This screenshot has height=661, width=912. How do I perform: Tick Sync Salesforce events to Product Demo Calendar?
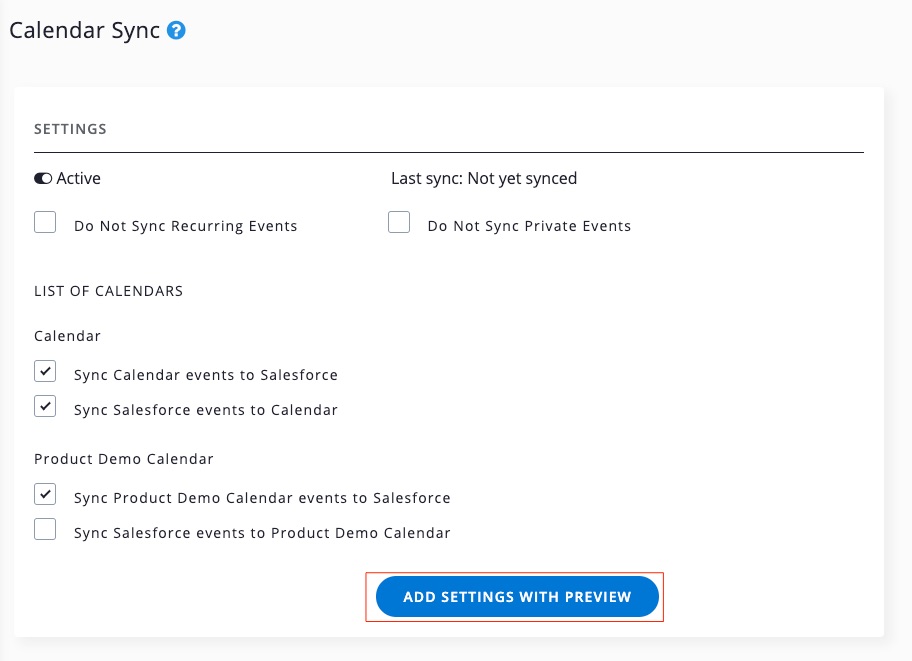click(x=45, y=529)
